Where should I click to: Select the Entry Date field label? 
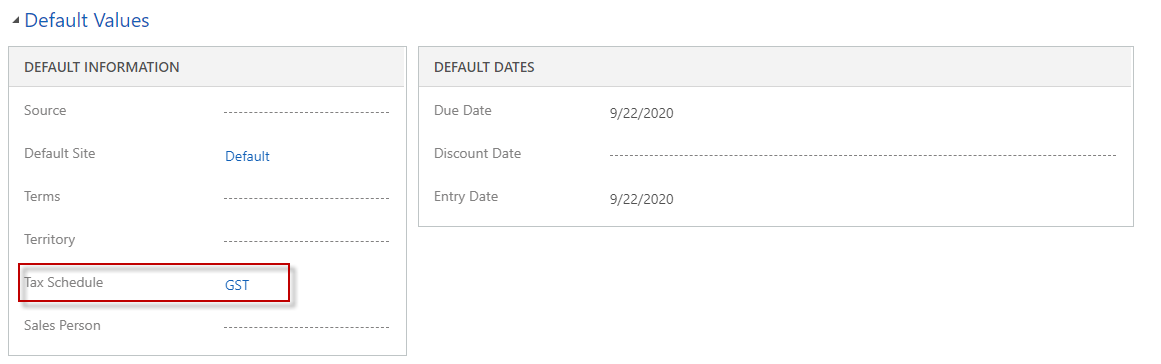[466, 197]
